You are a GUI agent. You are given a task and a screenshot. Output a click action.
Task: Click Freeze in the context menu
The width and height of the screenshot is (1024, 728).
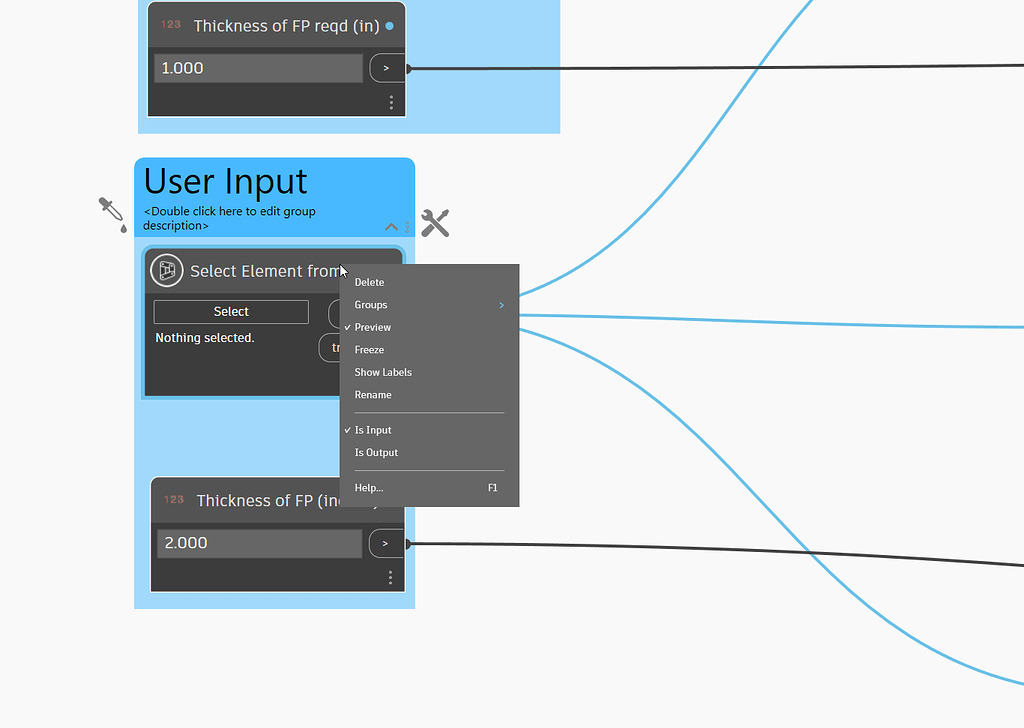tap(368, 349)
